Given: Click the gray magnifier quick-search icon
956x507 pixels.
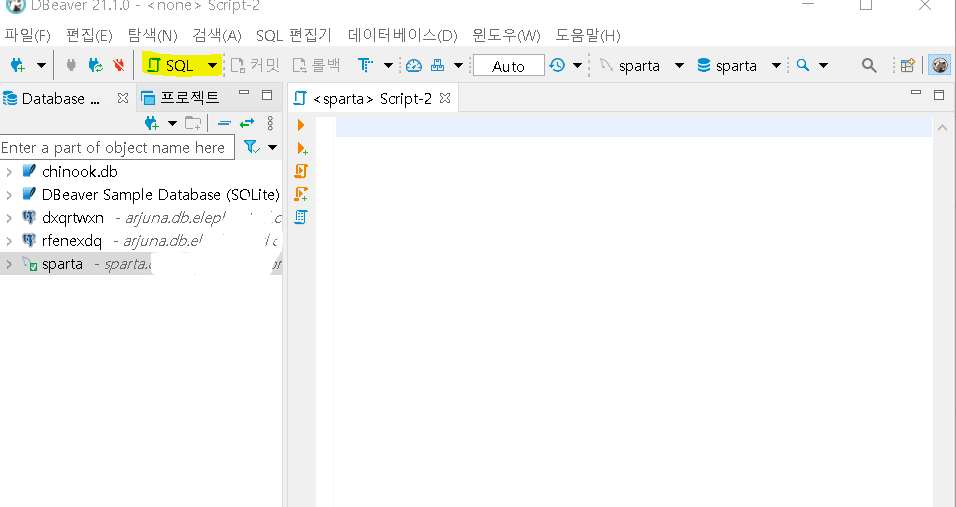Looking at the screenshot, I should coord(869,65).
